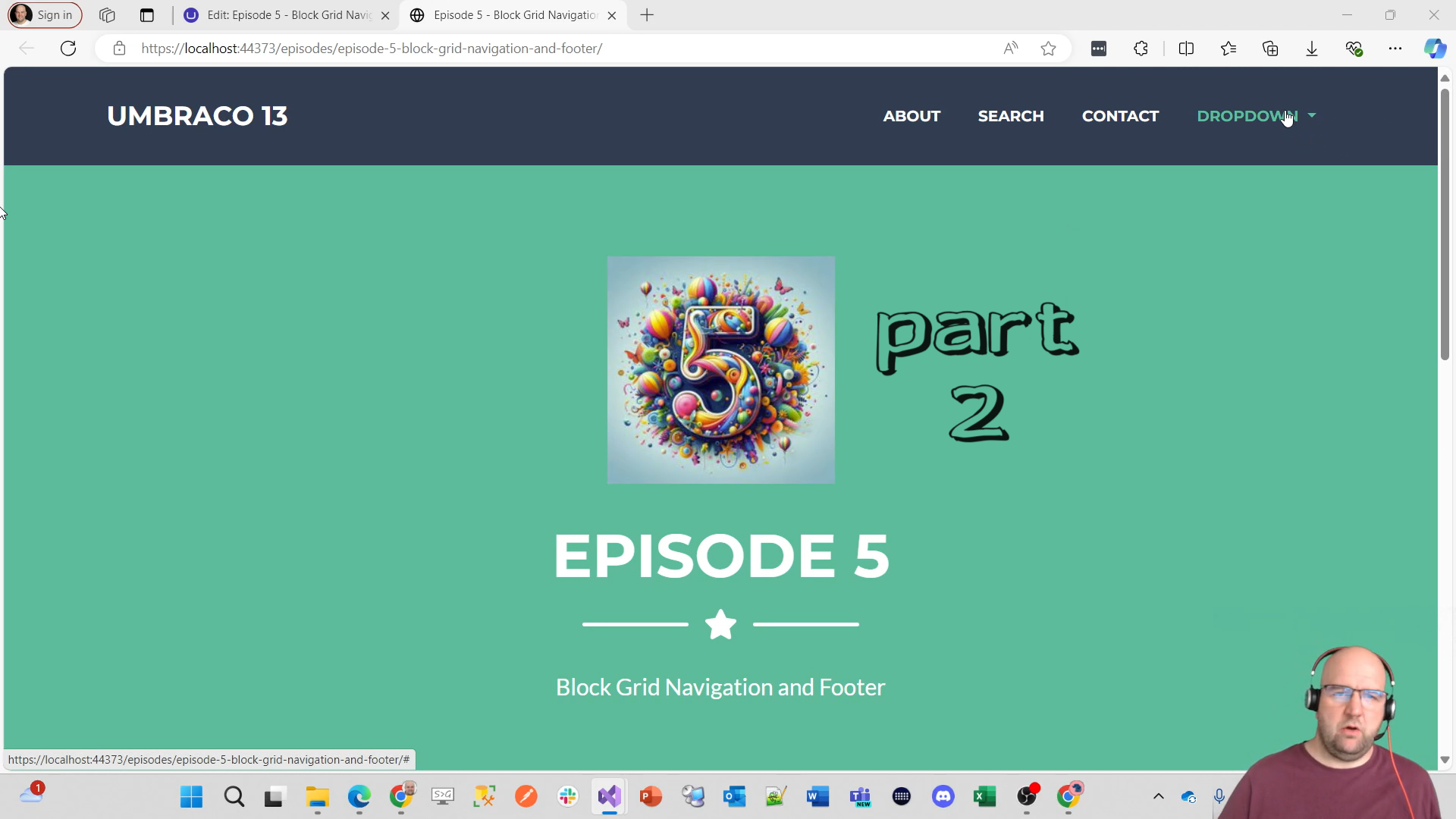Open Discord from the taskbar
The width and height of the screenshot is (1456, 819).
tap(943, 797)
